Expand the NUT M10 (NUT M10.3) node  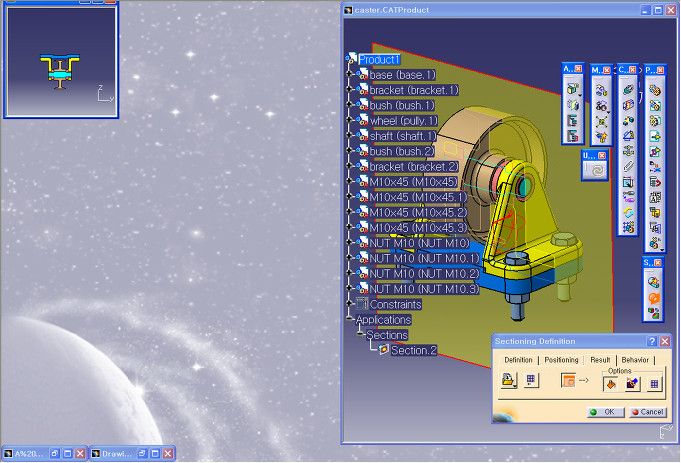tap(350, 288)
